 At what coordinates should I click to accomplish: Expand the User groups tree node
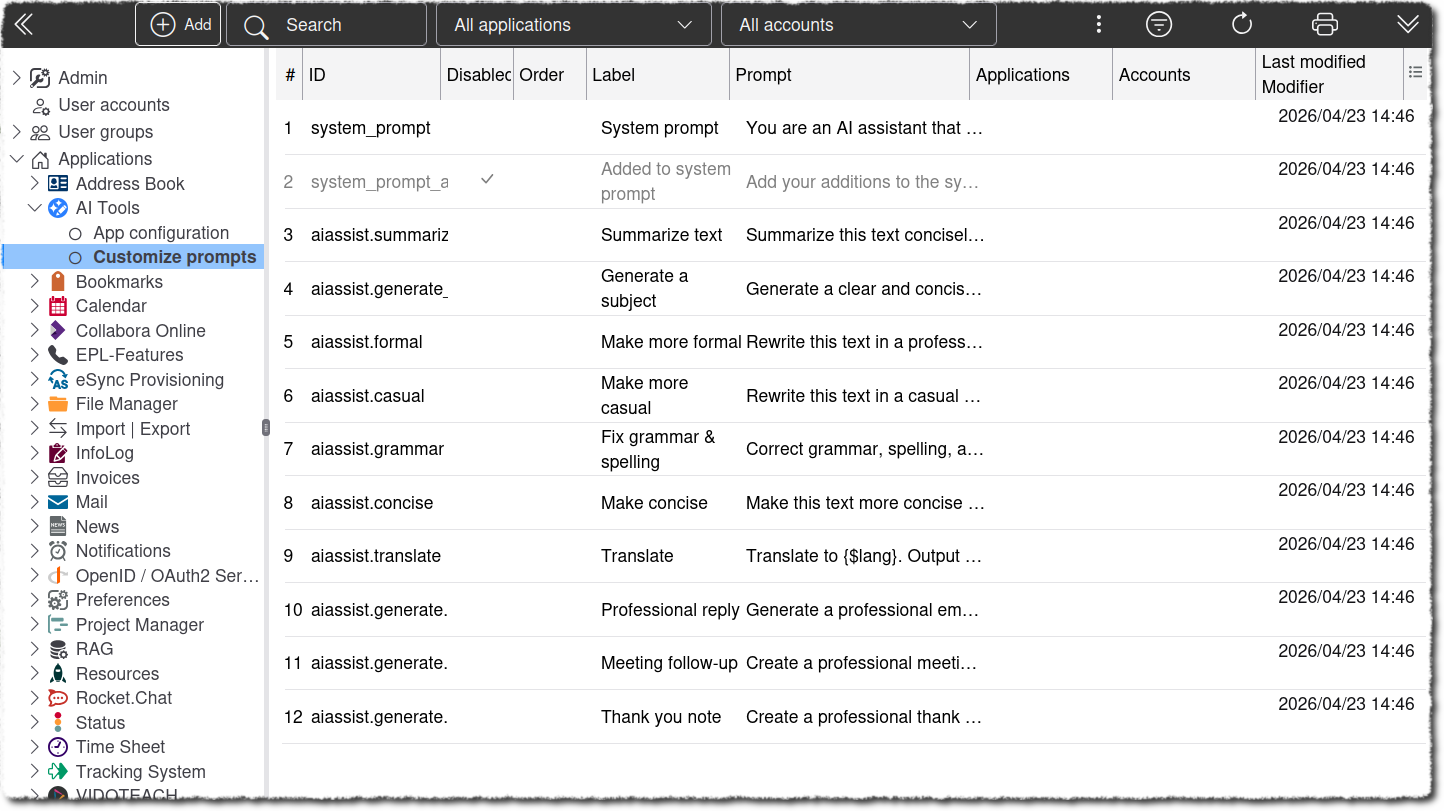tap(17, 132)
